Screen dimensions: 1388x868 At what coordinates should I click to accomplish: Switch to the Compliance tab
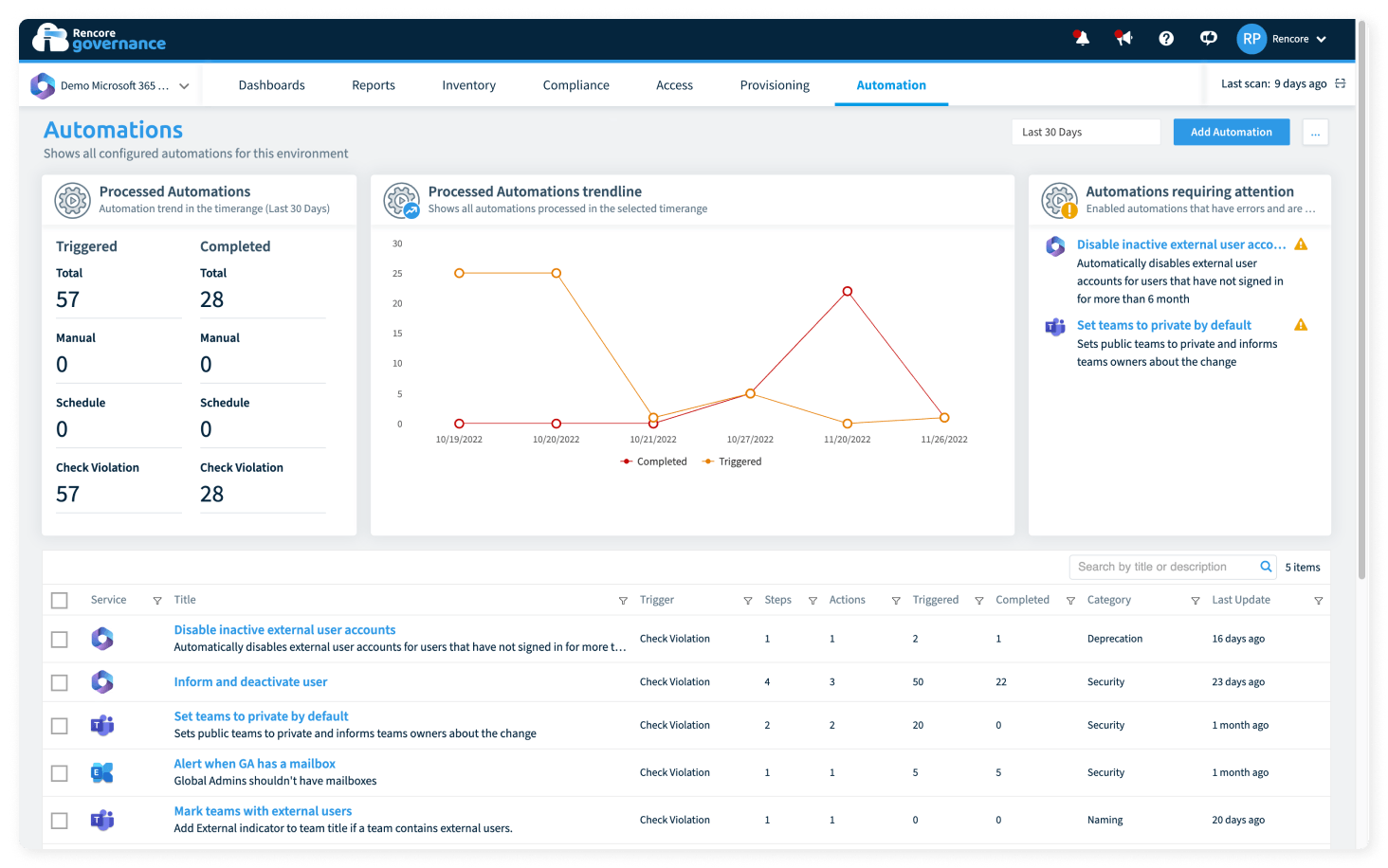(x=576, y=85)
